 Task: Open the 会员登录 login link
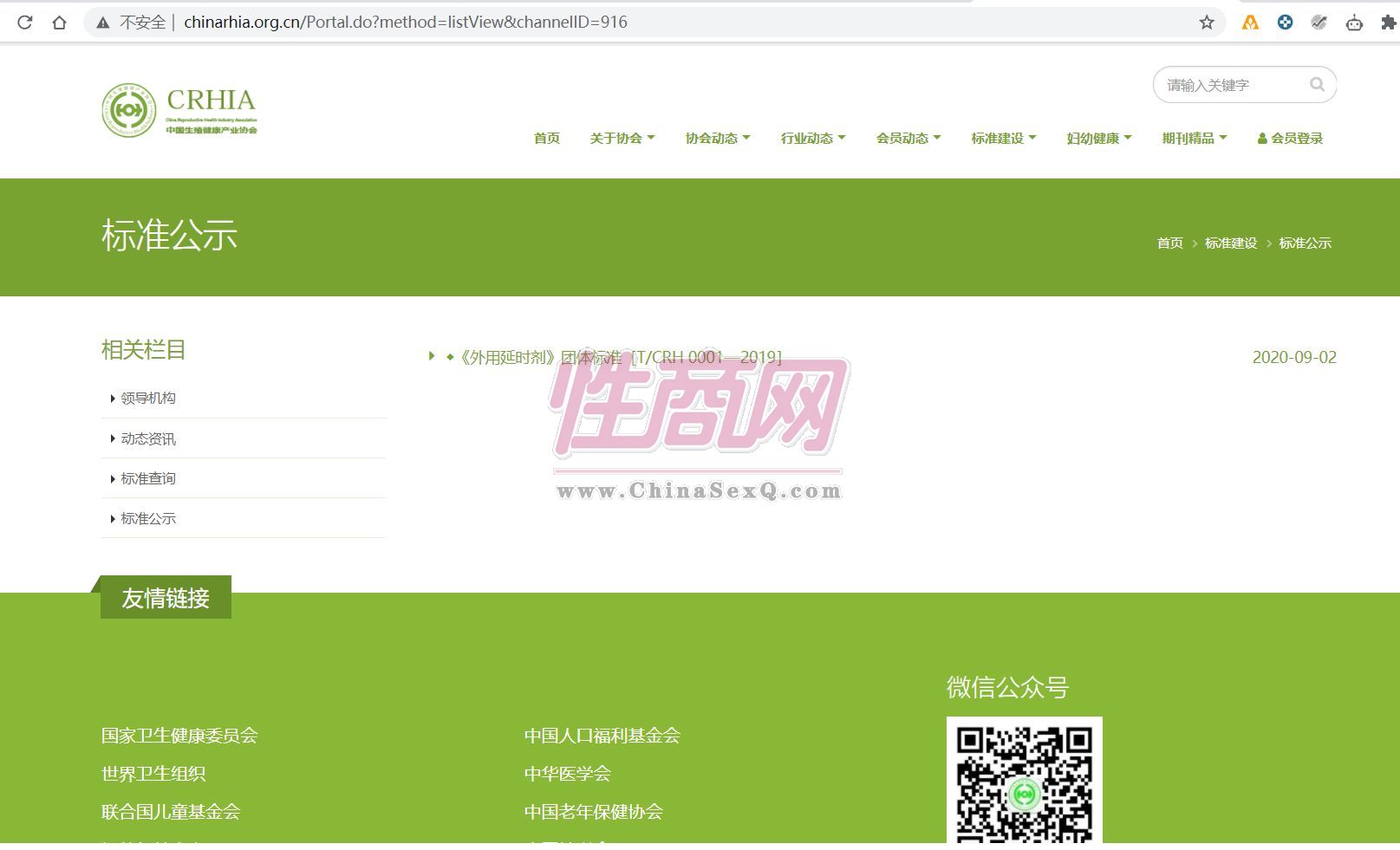(1290, 139)
